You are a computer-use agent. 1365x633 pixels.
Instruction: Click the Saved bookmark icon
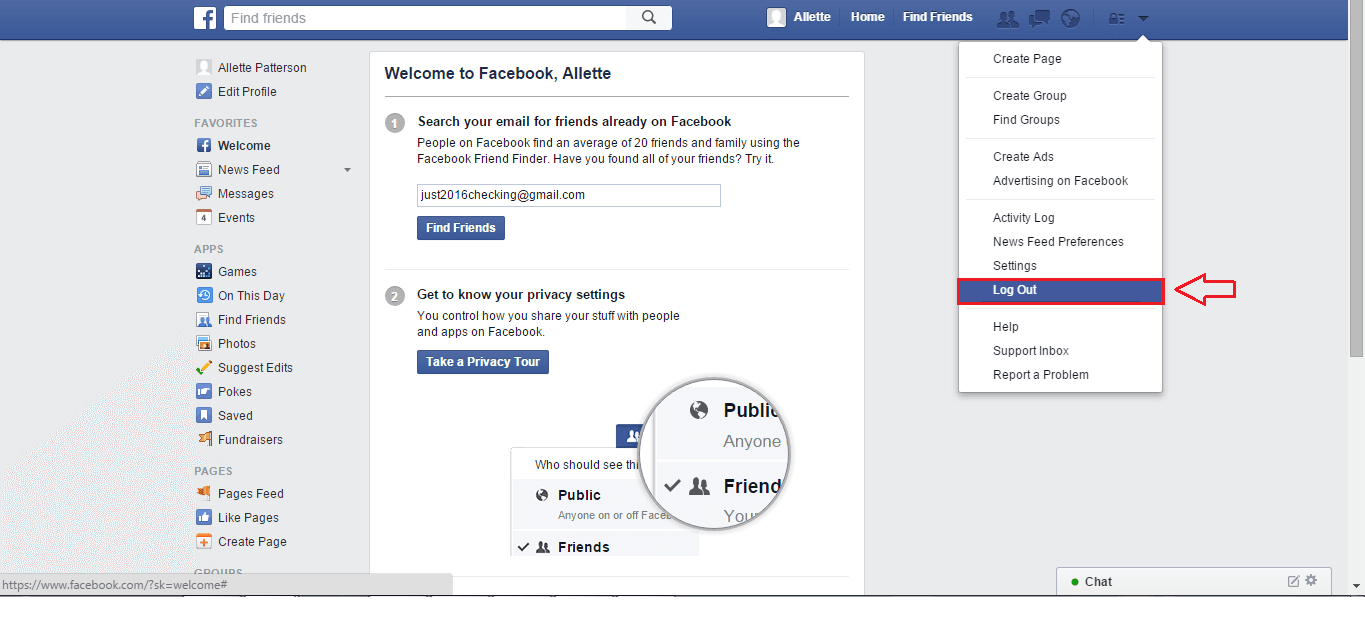click(204, 416)
